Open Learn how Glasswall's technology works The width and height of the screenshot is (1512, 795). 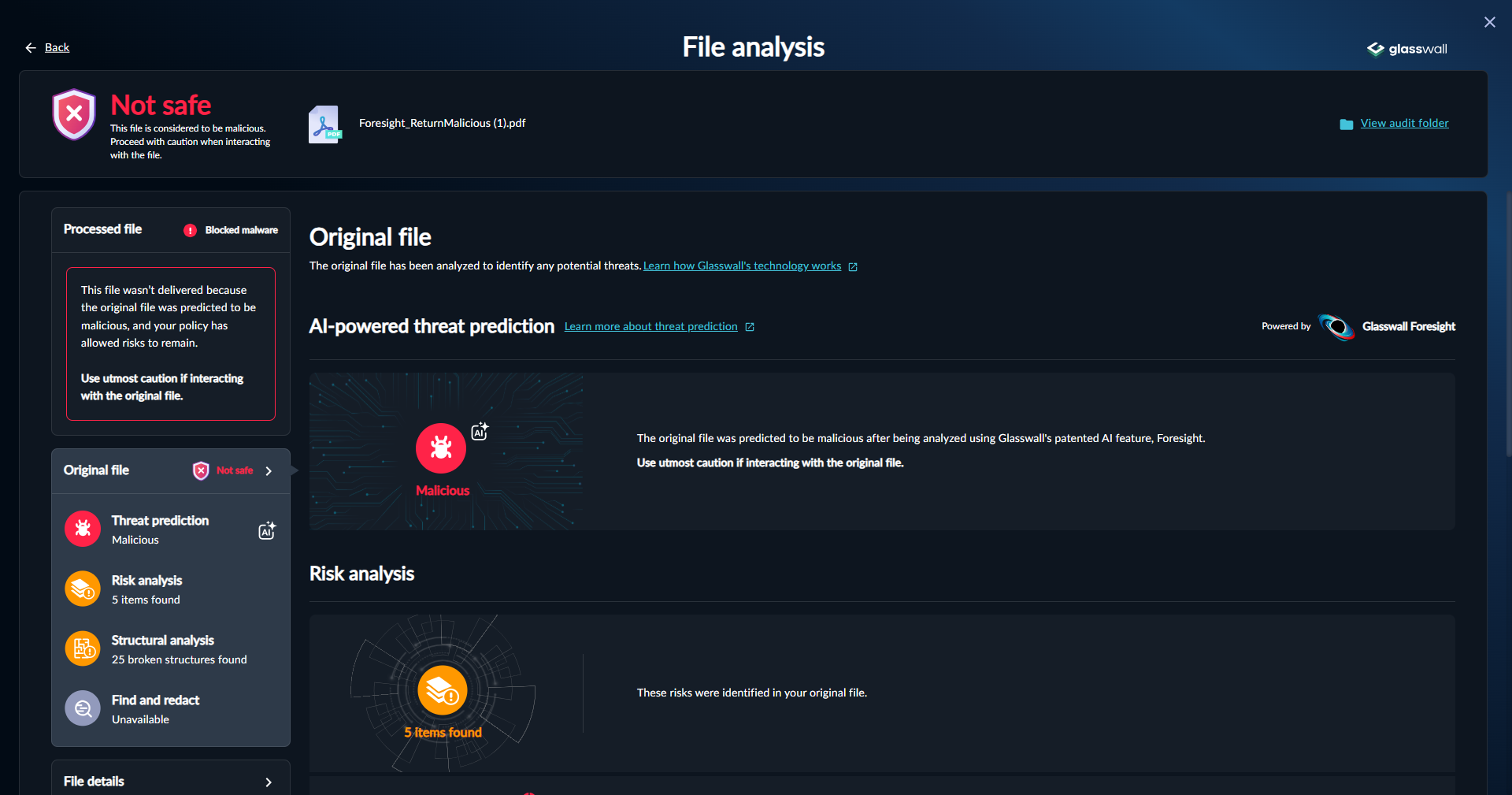743,266
